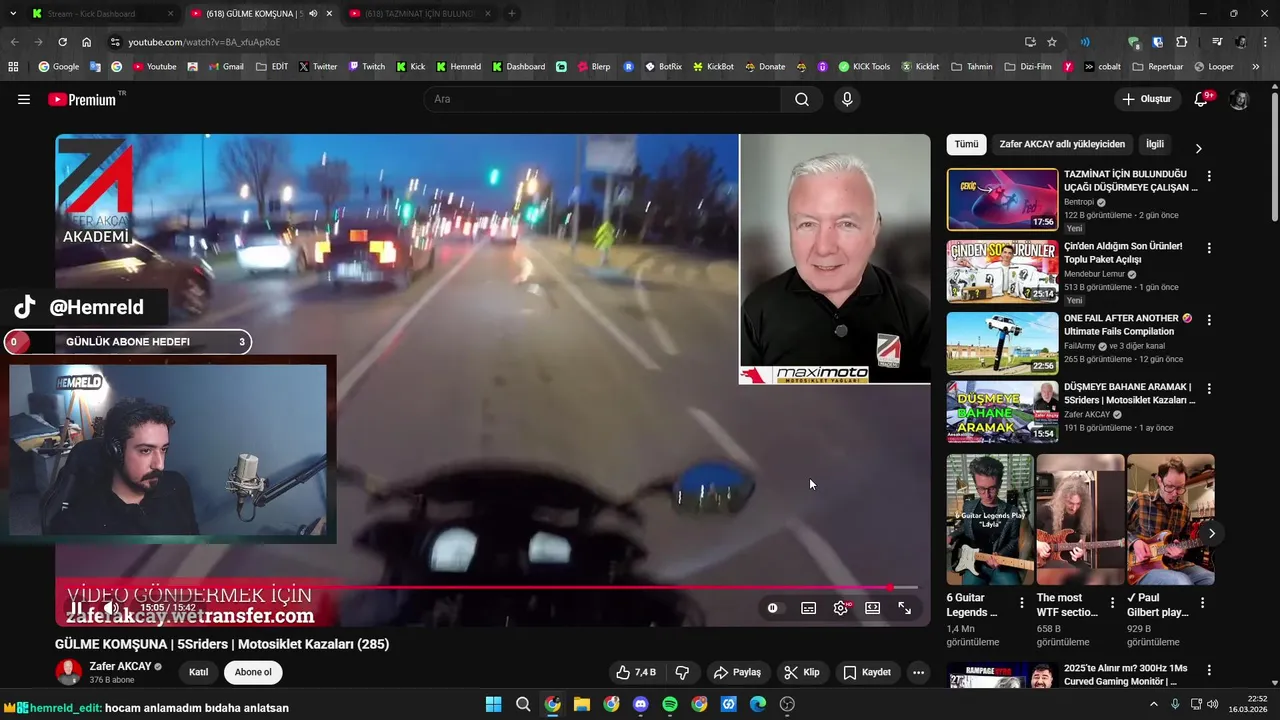Open options for '6 Guitar Legends' short
The height and width of the screenshot is (720, 1280).
click(x=1021, y=603)
